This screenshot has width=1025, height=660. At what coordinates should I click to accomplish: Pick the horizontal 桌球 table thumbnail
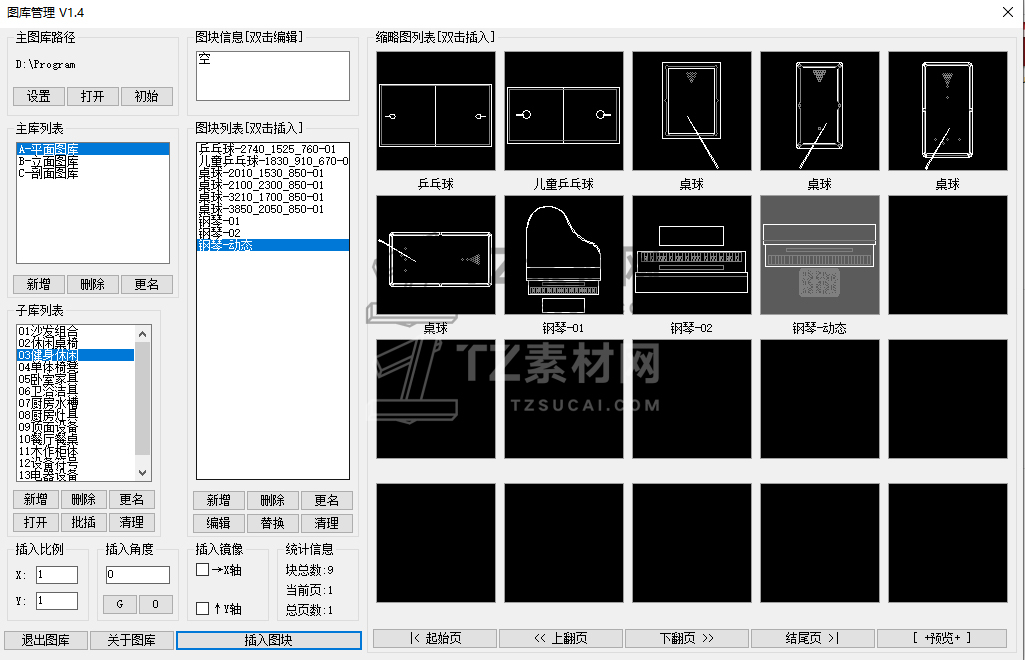[436, 255]
